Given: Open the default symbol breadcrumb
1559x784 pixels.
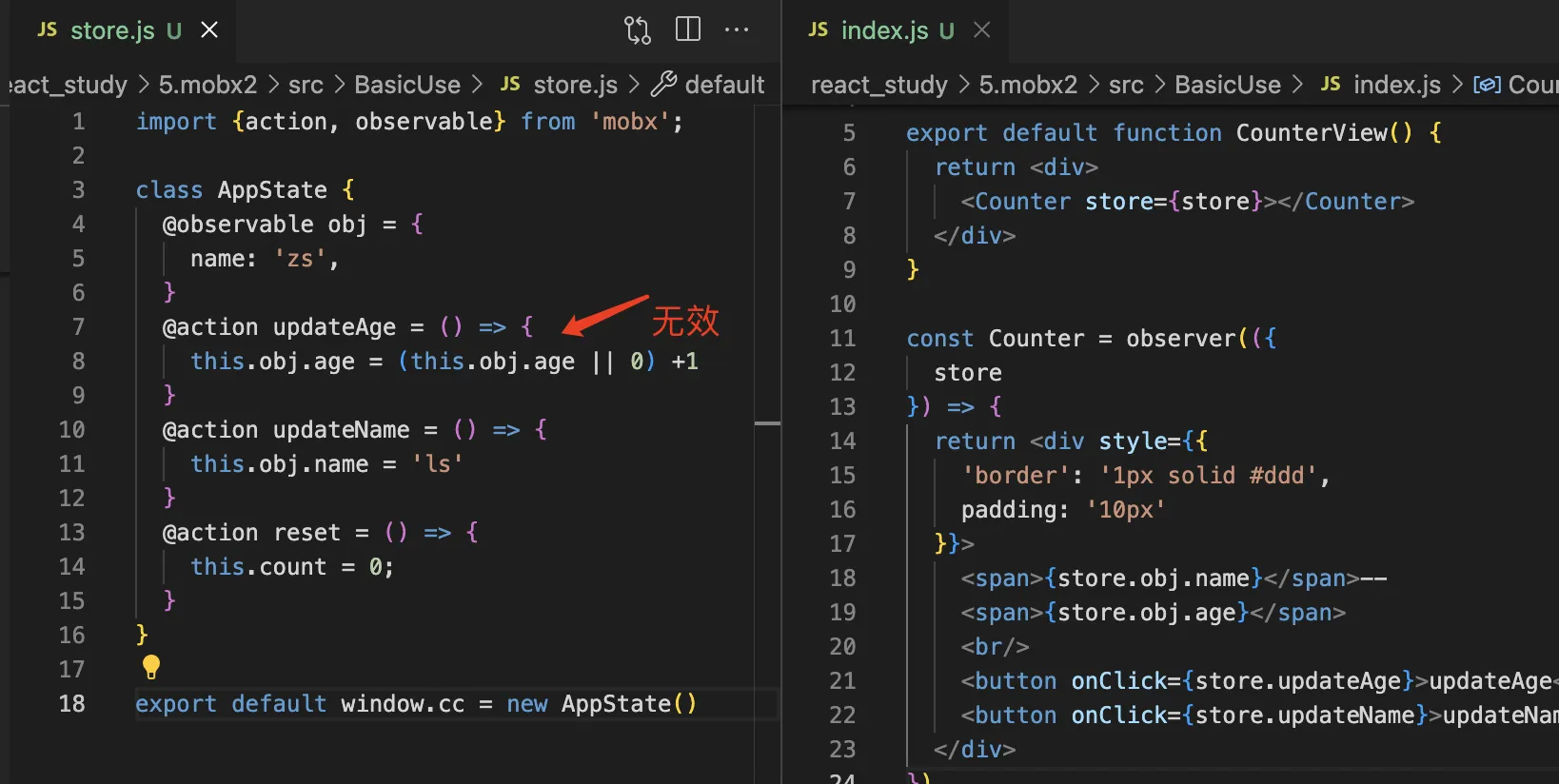Looking at the screenshot, I should click(x=724, y=85).
